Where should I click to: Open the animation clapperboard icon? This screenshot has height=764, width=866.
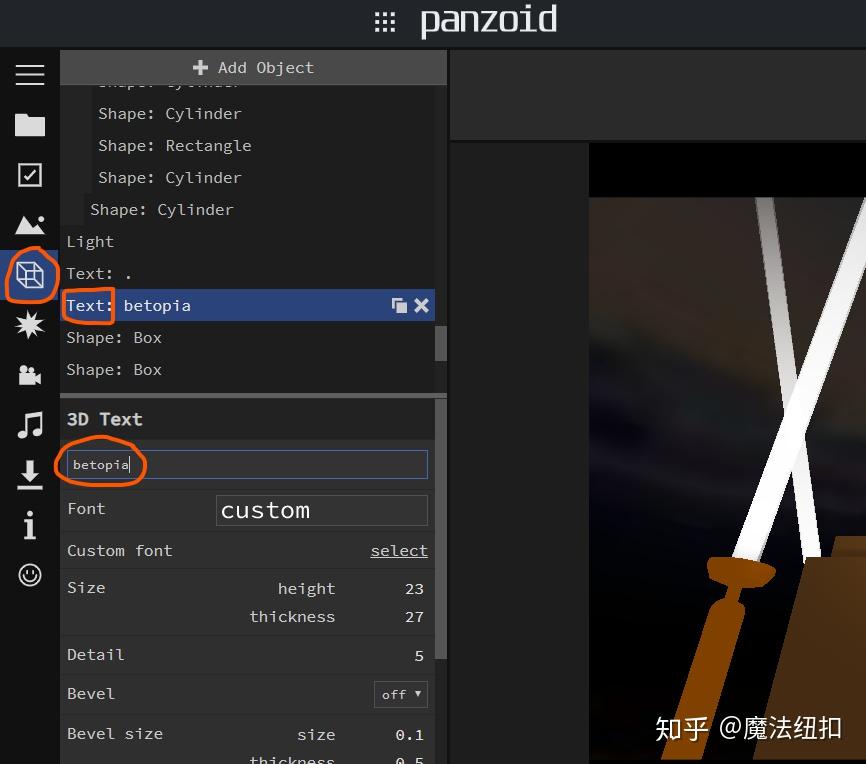tap(30, 375)
